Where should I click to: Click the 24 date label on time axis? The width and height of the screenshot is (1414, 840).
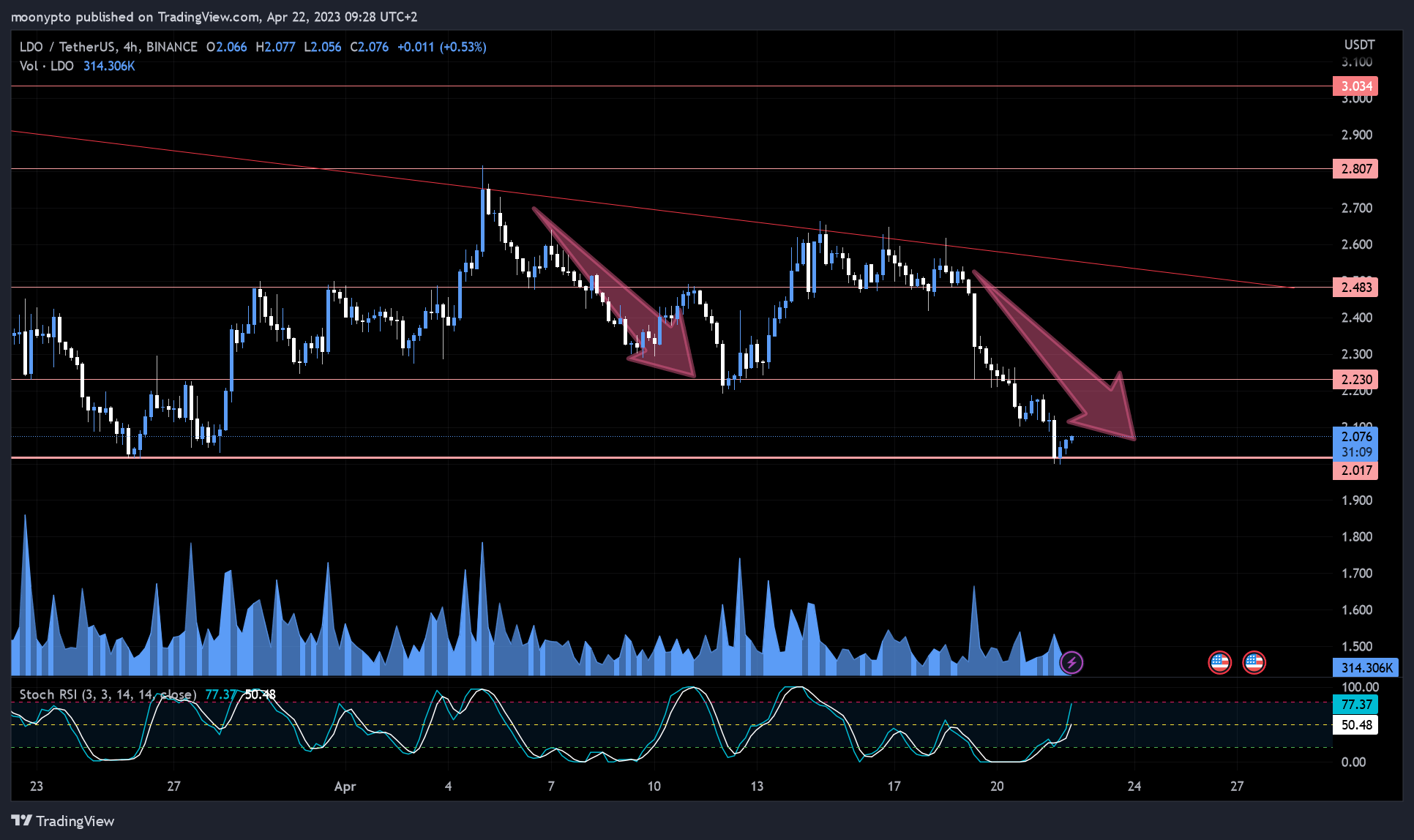[1134, 787]
